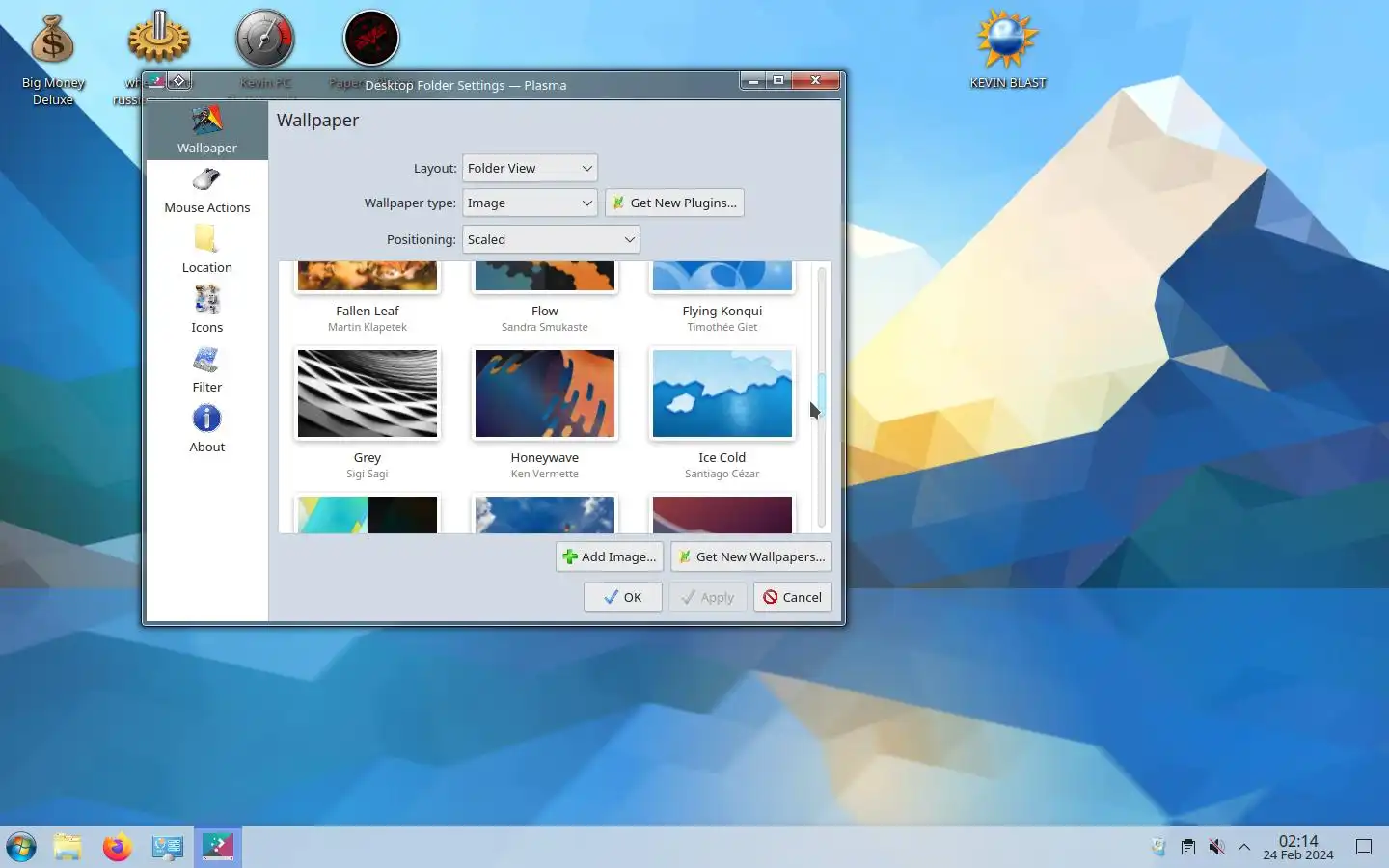Select the Ice Cold wallpaper thumbnail
This screenshot has height=868, width=1389.
722,393
